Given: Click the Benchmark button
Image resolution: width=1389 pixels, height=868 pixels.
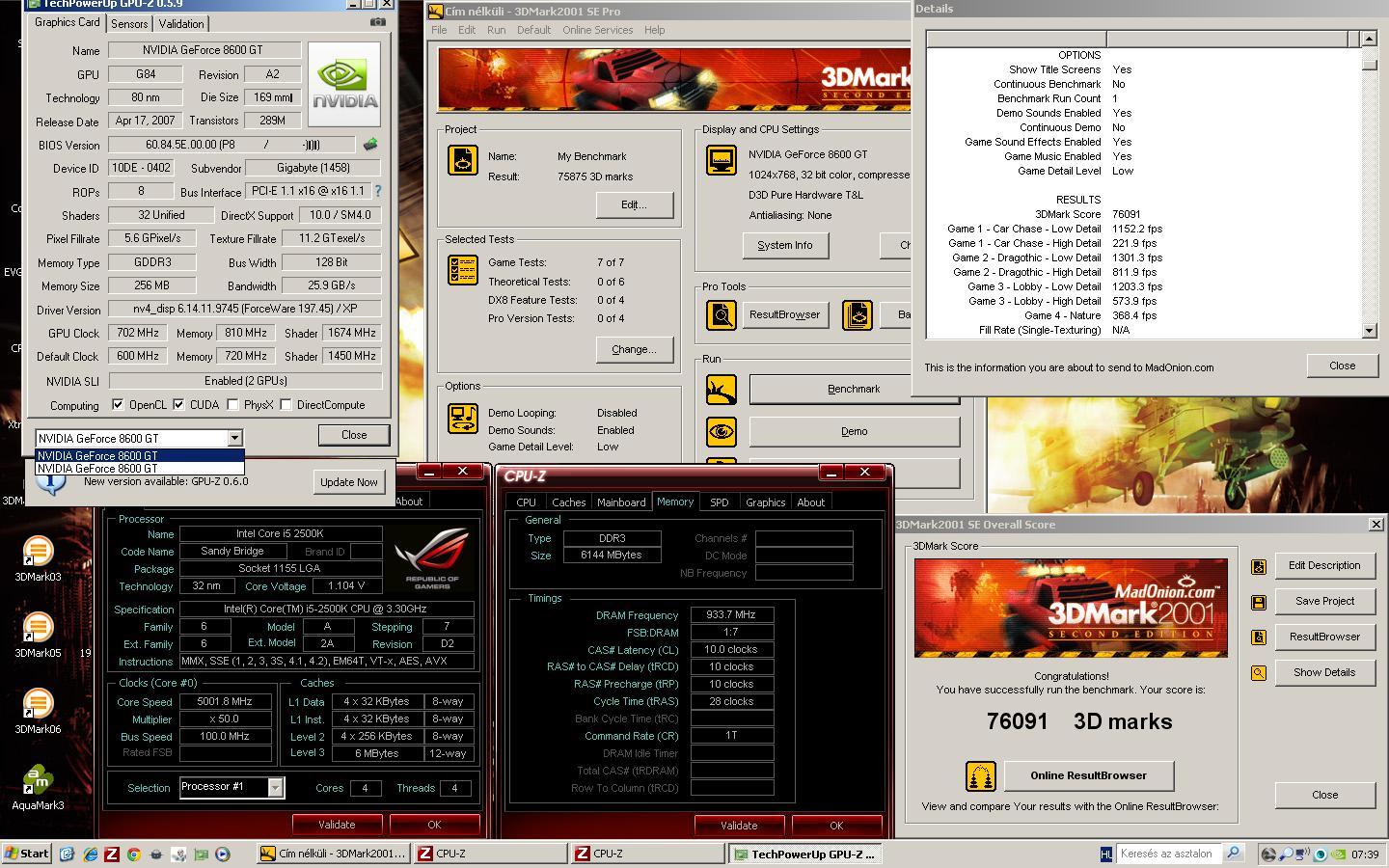Looking at the screenshot, I should tap(854, 389).
